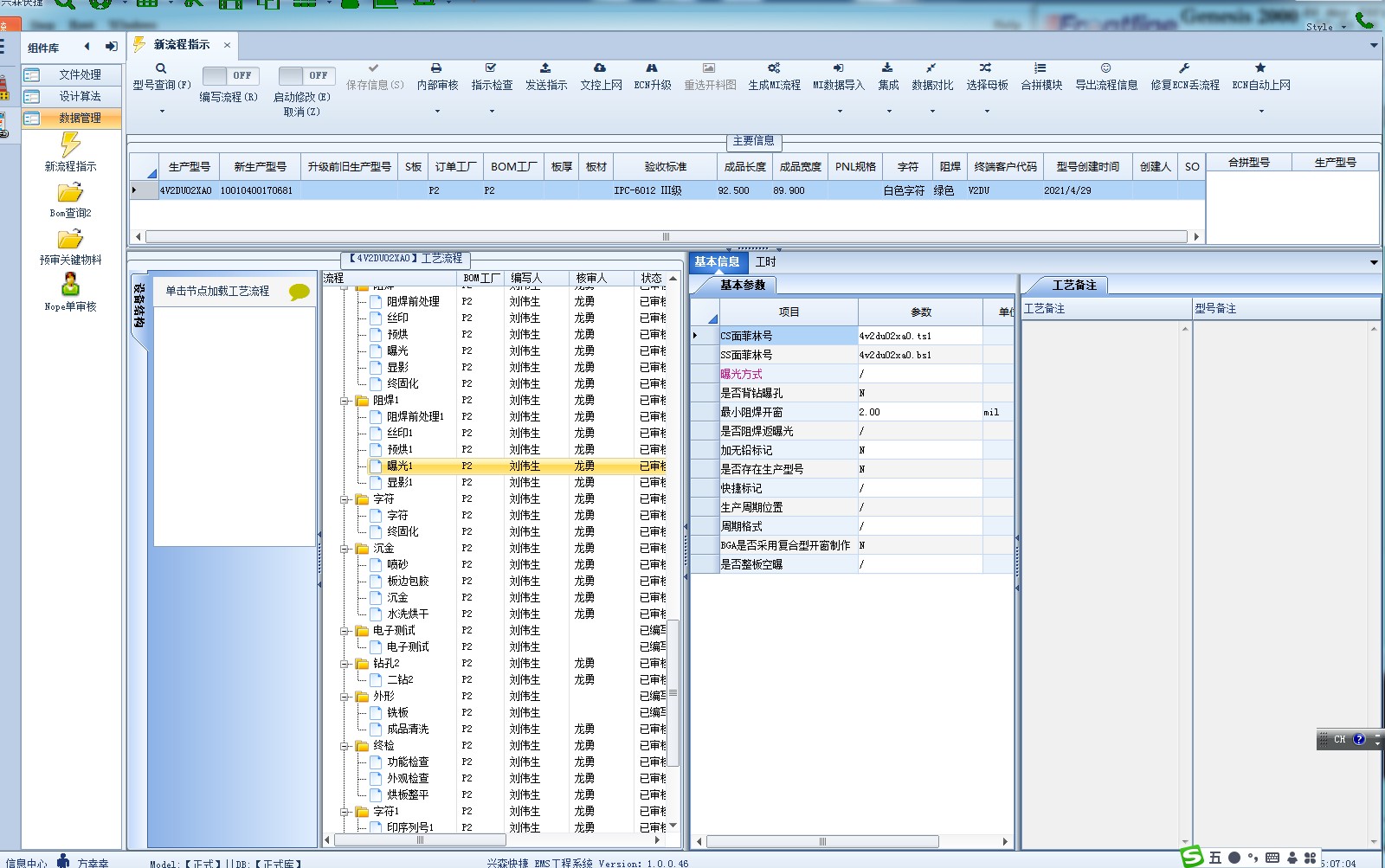Click the pin icon in 组件库 header
Viewport: 1385px width, 868px height.
point(112,47)
